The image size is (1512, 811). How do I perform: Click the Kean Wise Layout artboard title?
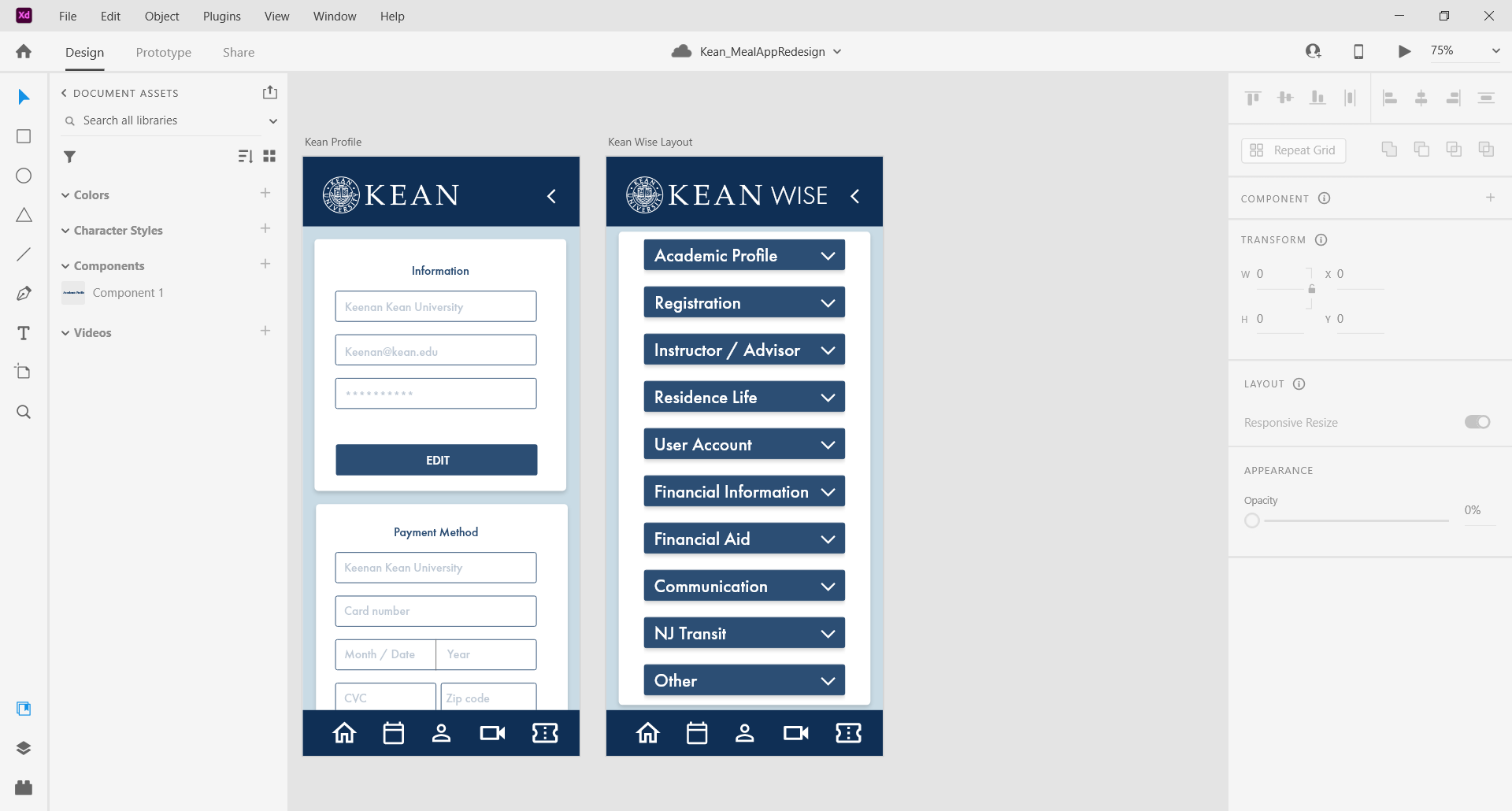coord(650,142)
